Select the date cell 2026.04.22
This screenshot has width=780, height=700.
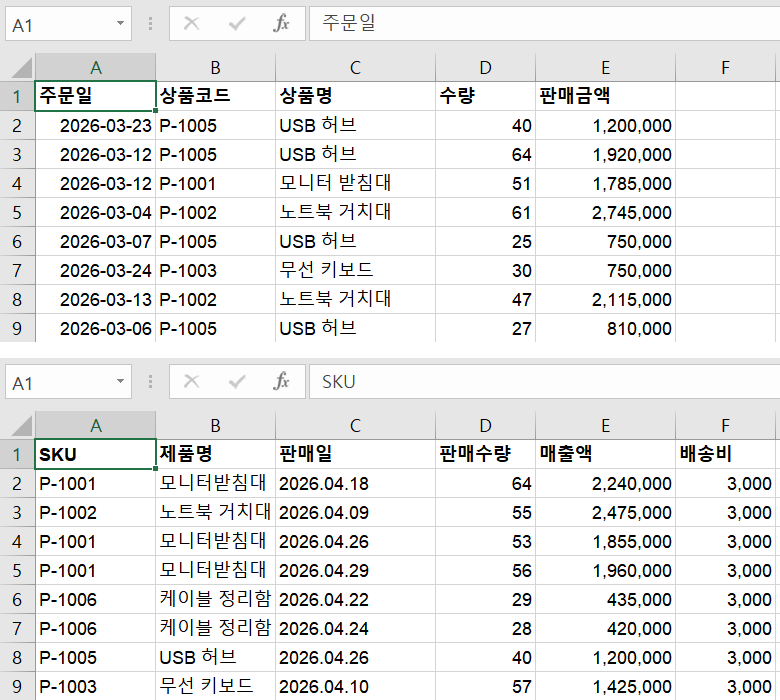click(x=355, y=600)
